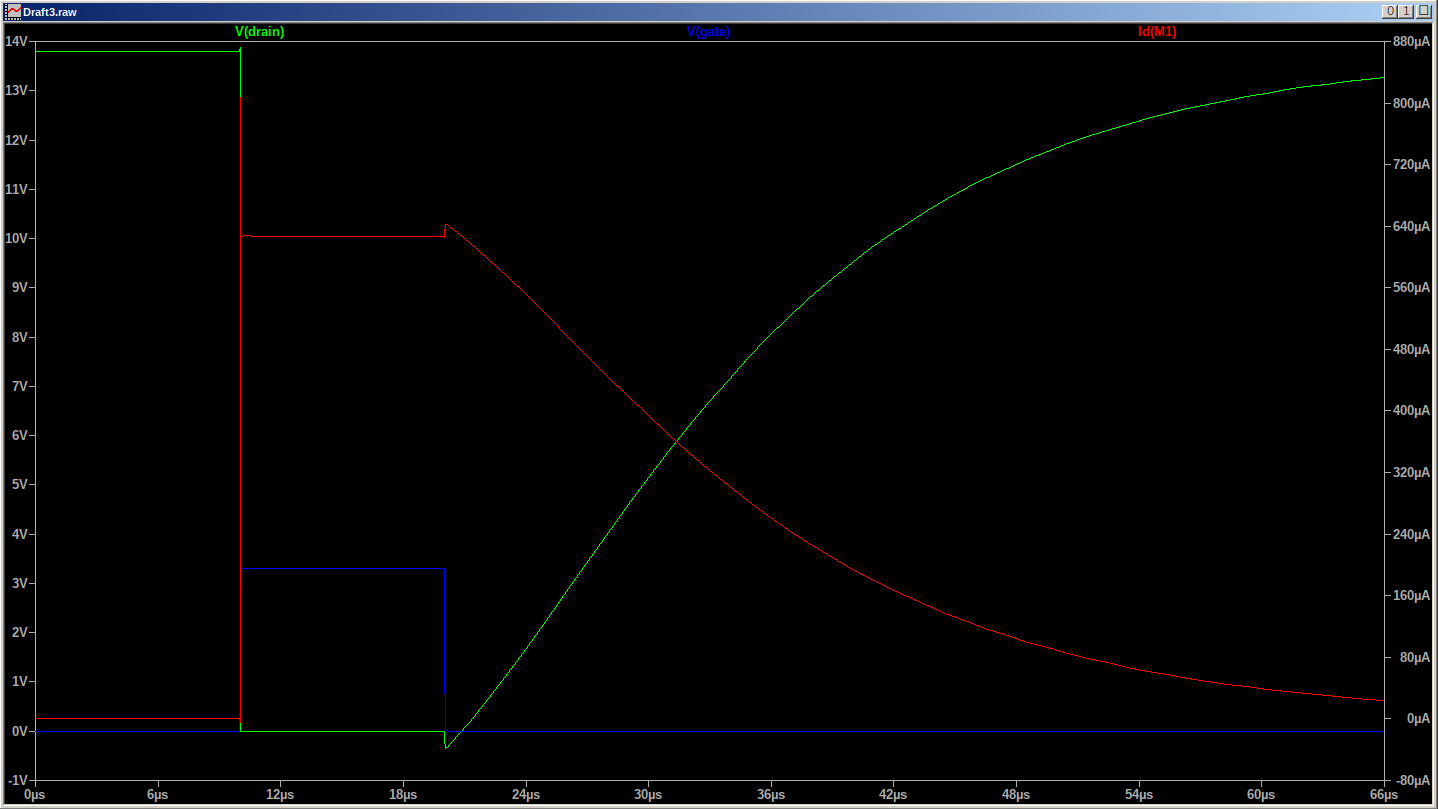Click the -1V left axis label
This screenshot has height=809, width=1438.
(x=18, y=780)
